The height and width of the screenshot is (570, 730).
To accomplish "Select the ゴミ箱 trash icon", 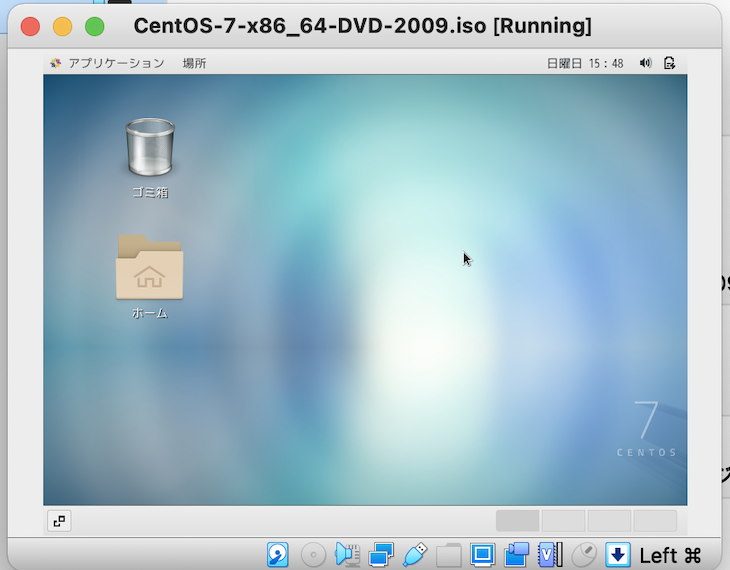I will 150,158.
